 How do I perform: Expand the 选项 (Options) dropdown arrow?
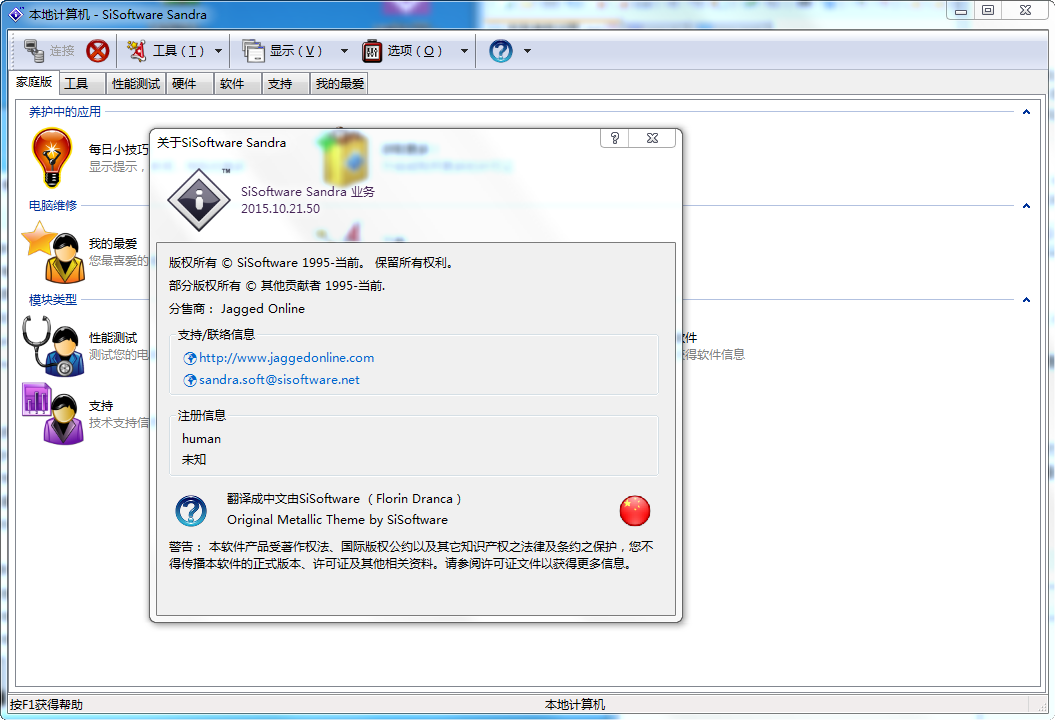(464, 51)
